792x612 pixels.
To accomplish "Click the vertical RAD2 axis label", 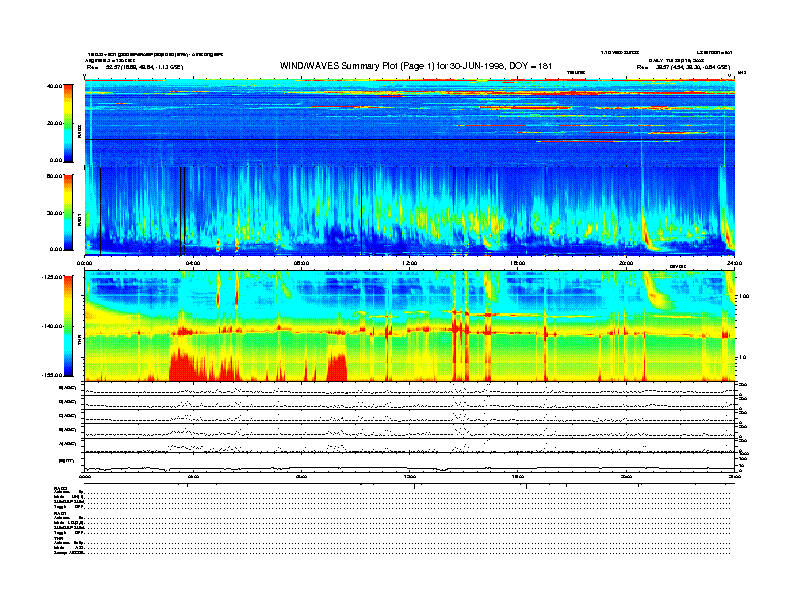I will 79,132.
